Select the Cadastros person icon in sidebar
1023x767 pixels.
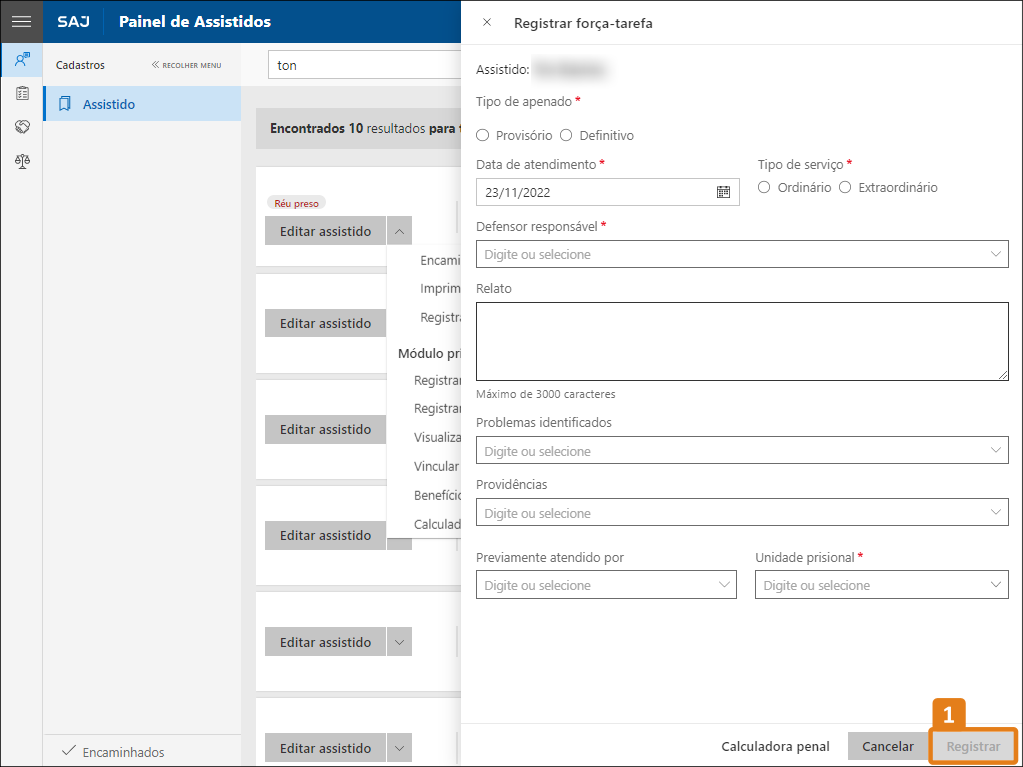(x=22, y=60)
